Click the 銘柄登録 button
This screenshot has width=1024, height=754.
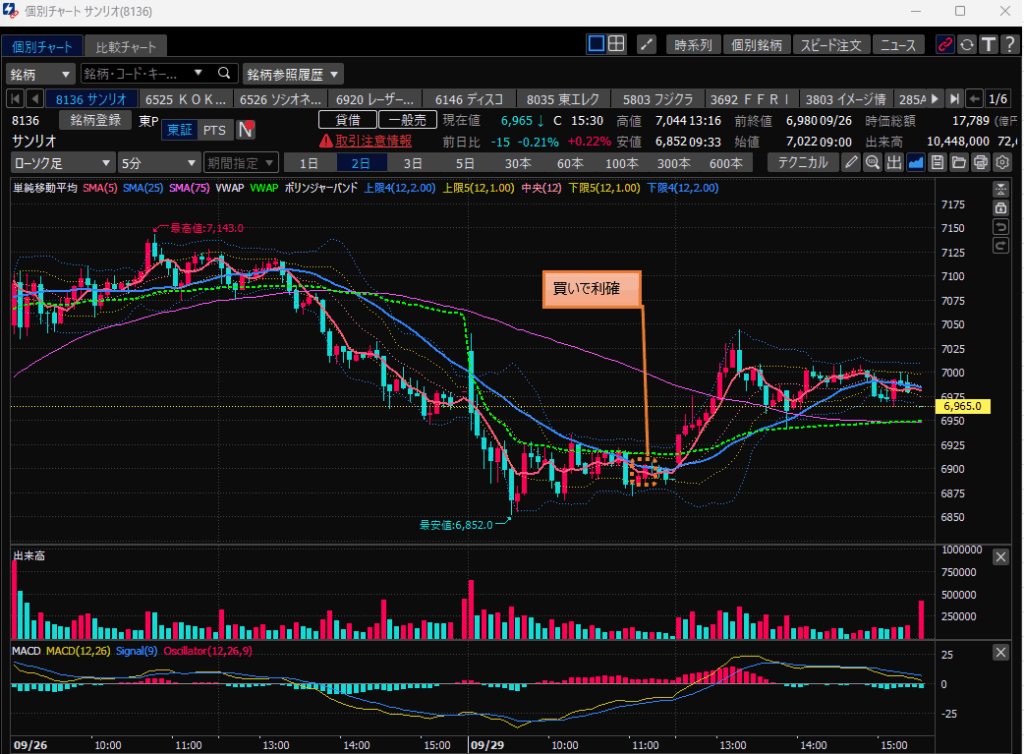(96, 120)
